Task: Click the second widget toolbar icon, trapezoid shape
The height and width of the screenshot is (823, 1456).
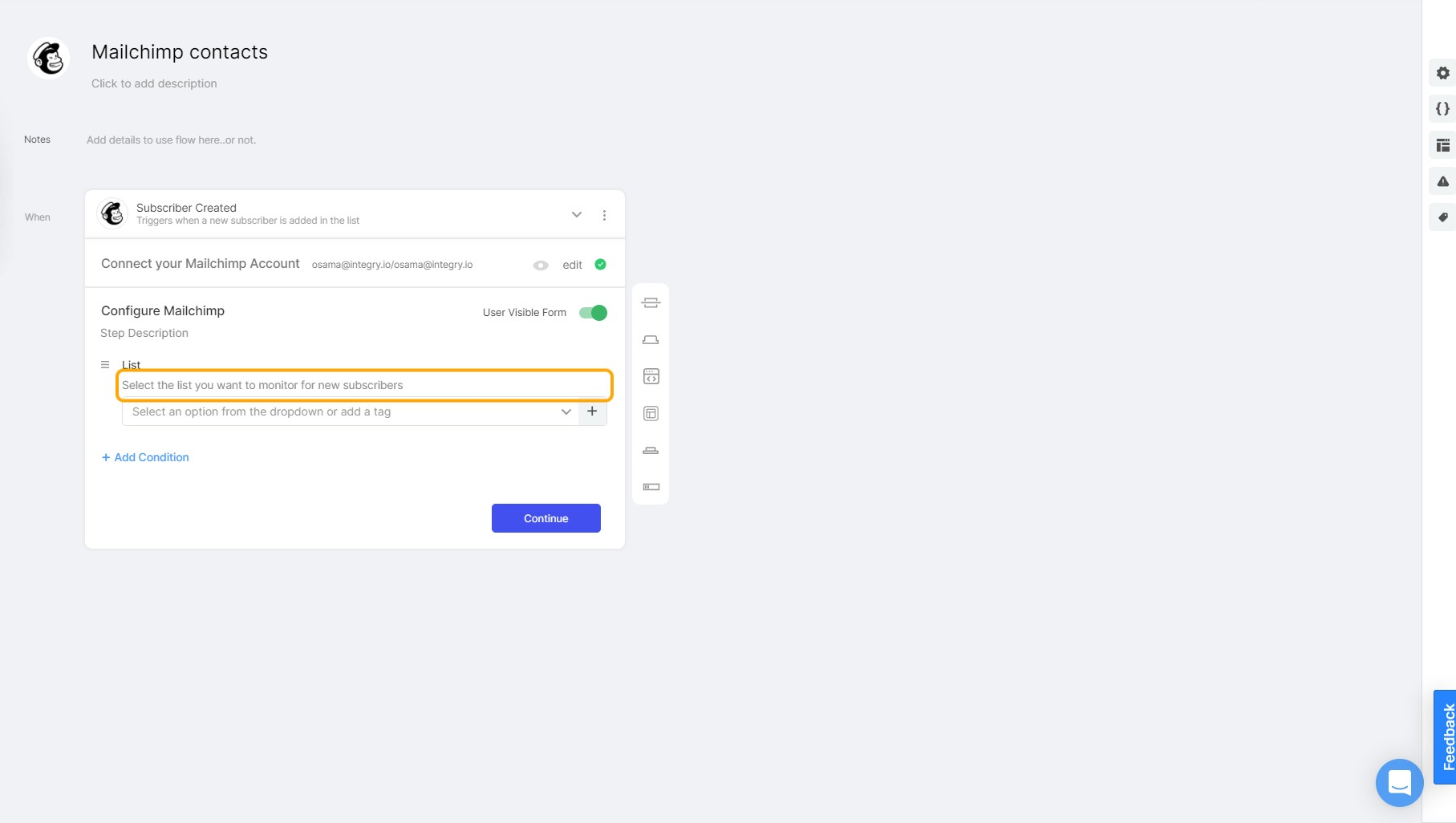Action: point(651,340)
